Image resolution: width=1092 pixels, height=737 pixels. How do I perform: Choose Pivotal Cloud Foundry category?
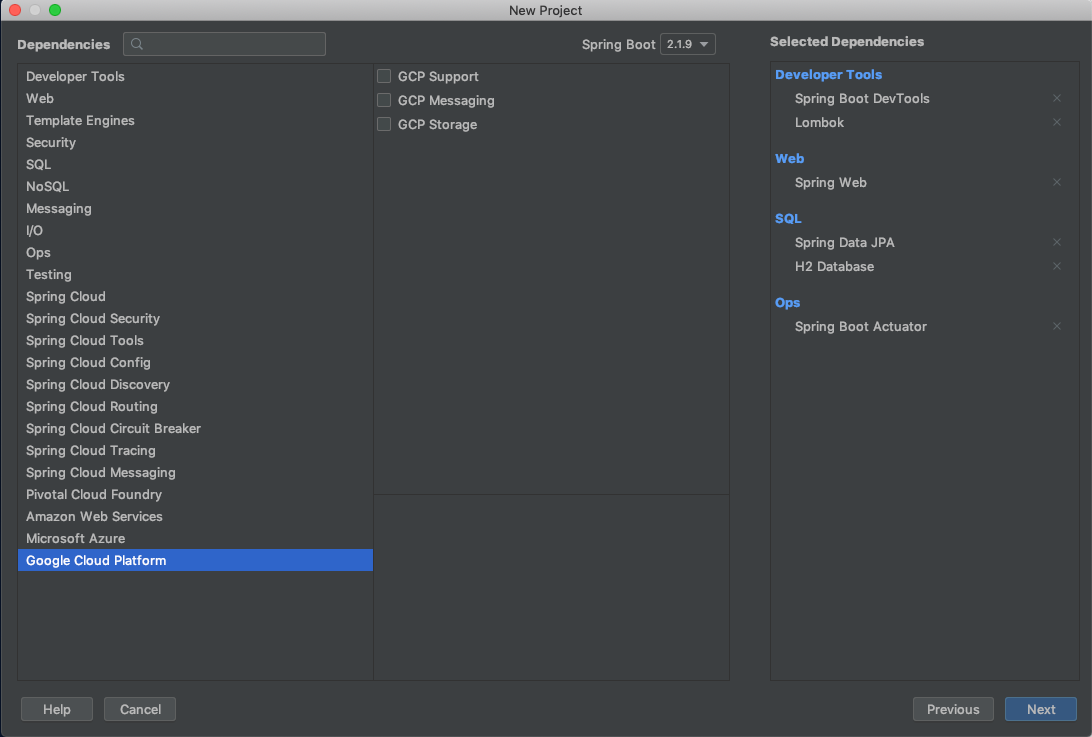(195, 494)
